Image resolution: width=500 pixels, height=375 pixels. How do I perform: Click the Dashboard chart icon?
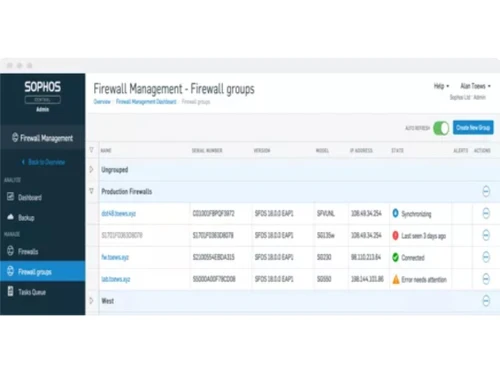10,197
